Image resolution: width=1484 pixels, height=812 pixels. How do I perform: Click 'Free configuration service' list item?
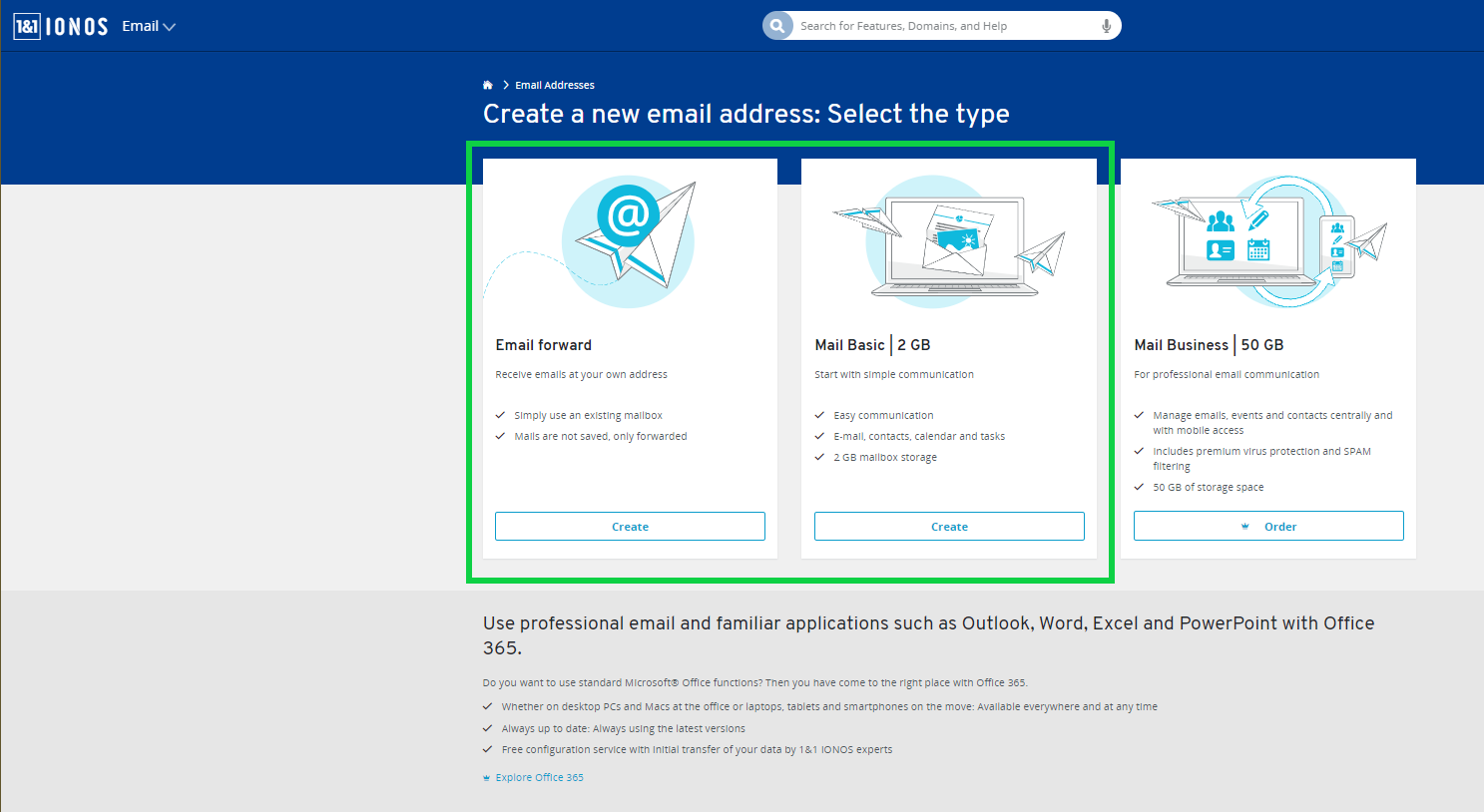(x=697, y=750)
